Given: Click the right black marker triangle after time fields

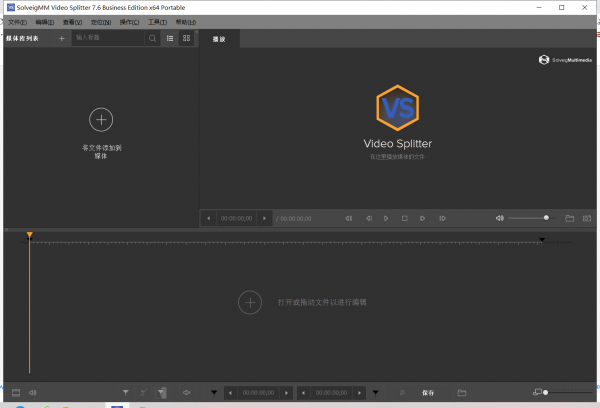Looking at the screenshot, I should point(376,392).
